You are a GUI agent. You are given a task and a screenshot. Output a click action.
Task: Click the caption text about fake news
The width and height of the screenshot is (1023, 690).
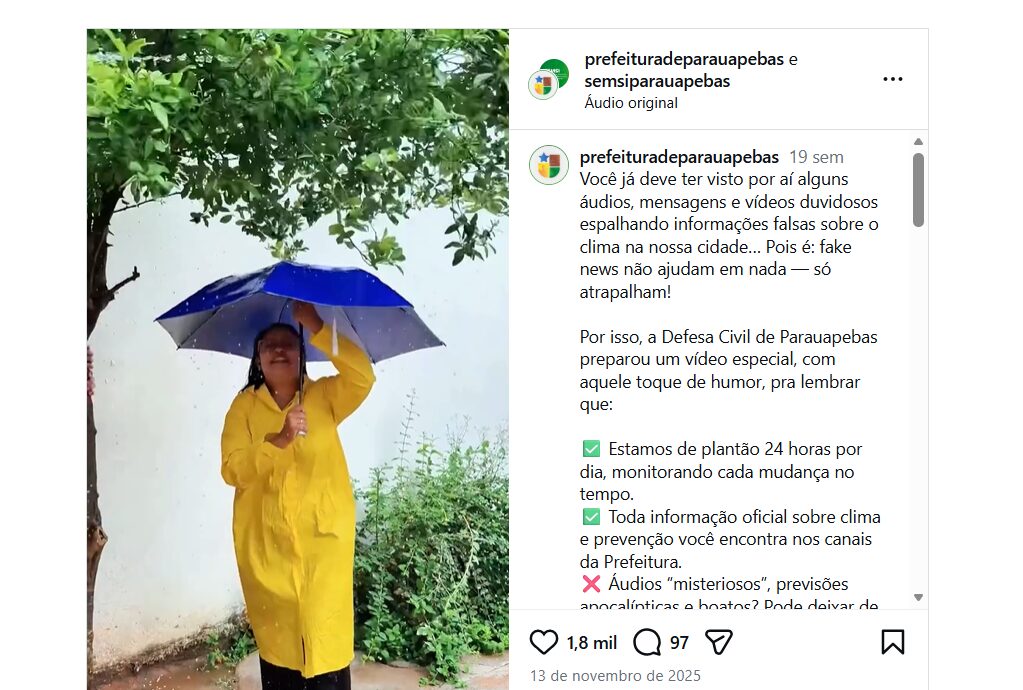[729, 235]
